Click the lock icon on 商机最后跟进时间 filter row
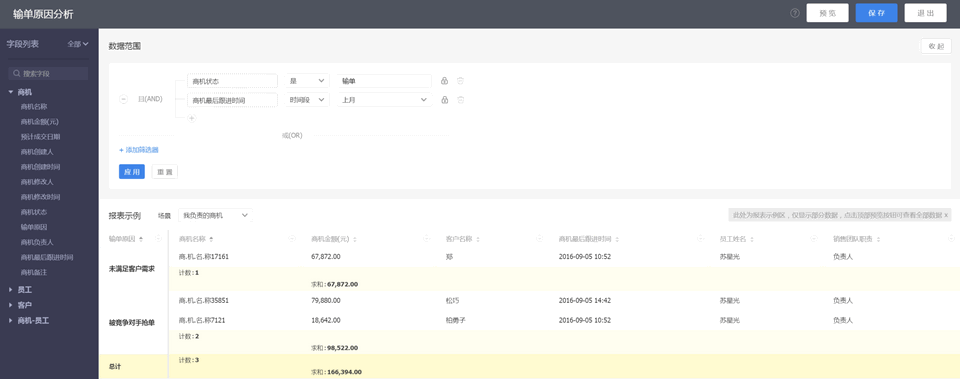960x379 pixels. point(444,100)
